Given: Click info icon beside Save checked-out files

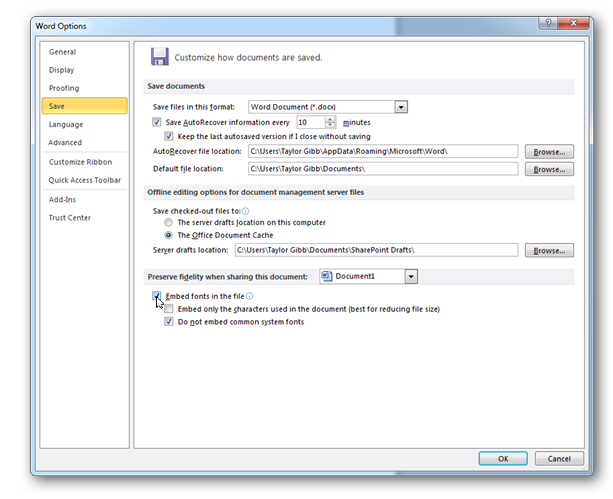Looking at the screenshot, I should (245, 211).
